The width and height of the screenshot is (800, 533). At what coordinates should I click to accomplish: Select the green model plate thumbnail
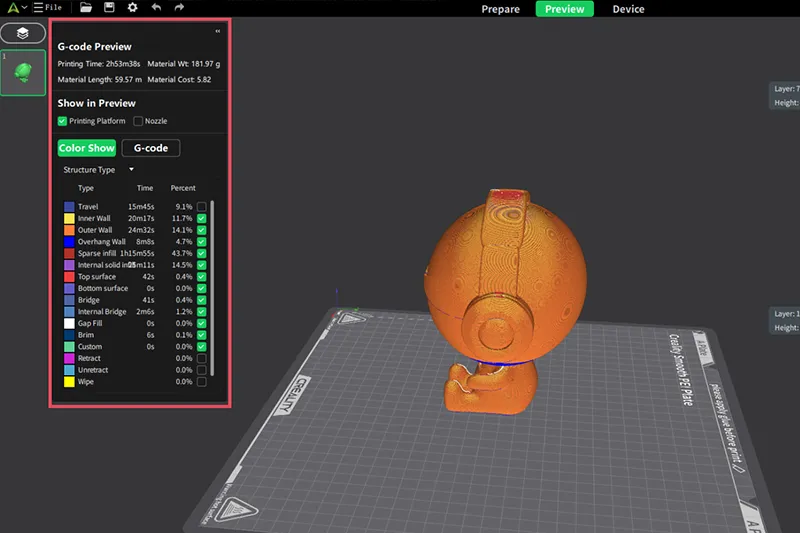point(22,73)
